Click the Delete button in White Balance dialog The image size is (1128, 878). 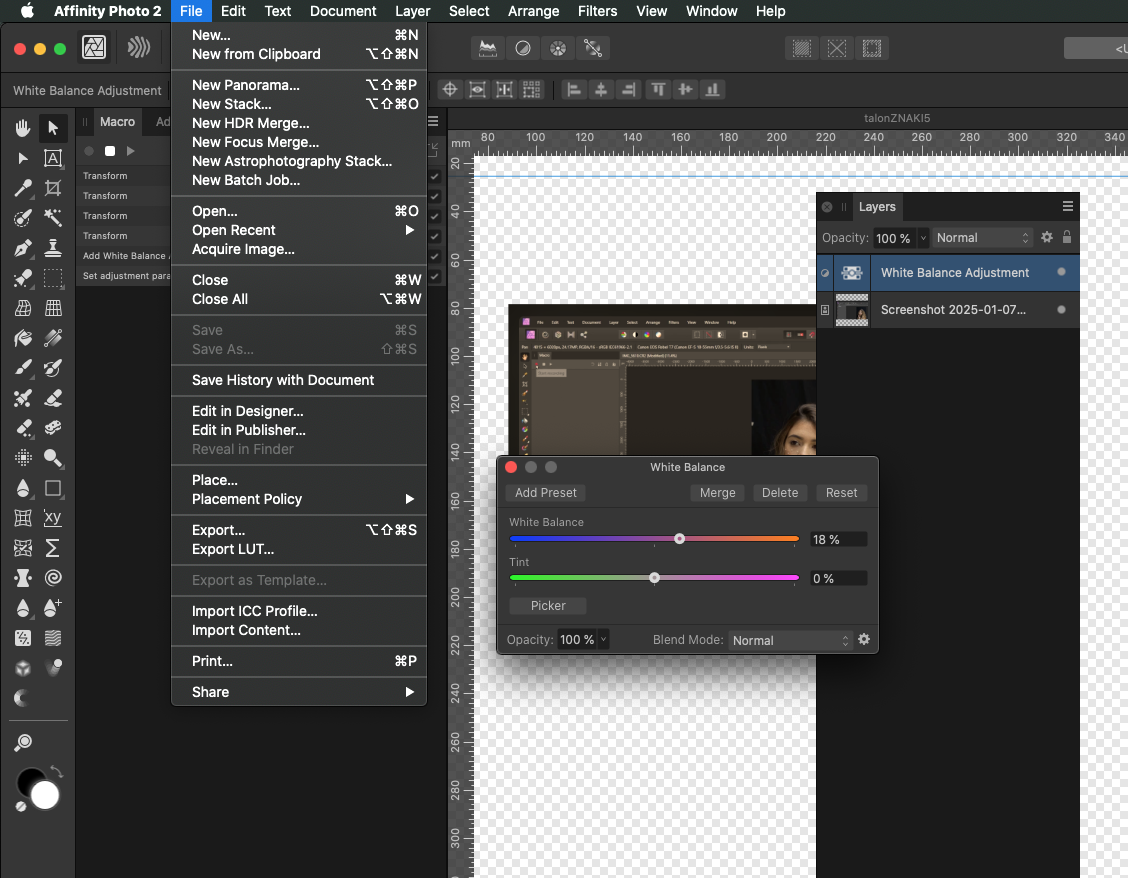[780, 493]
